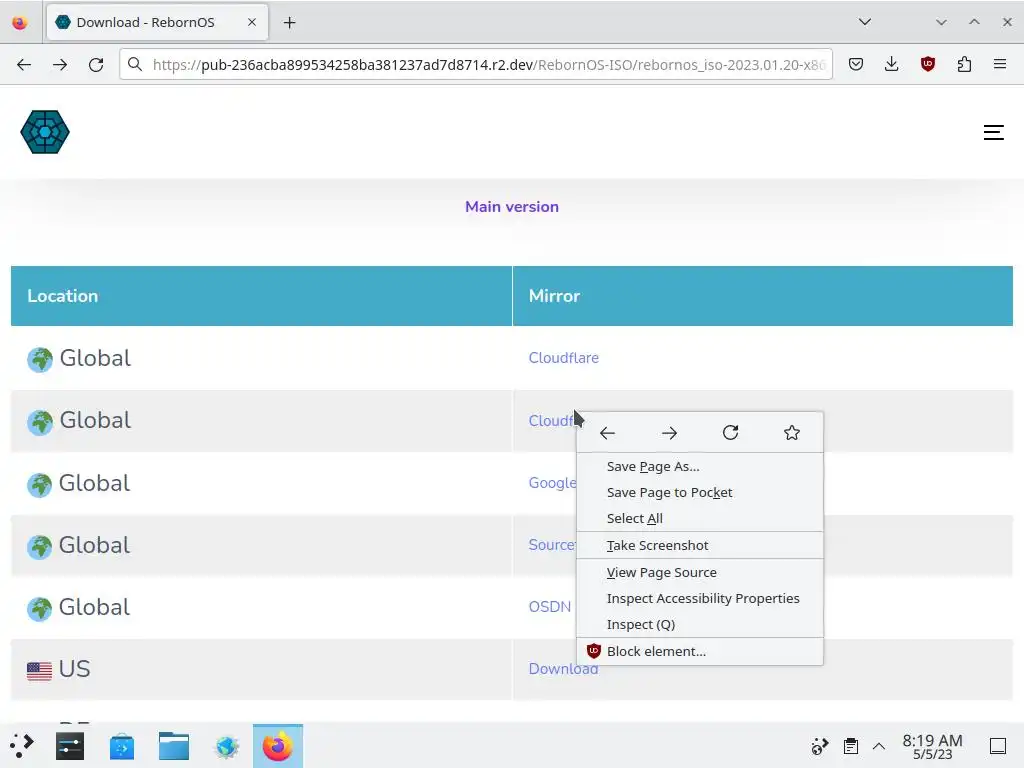This screenshot has width=1024, height=768.
Task: Click the Mirror column header
Action: click(x=763, y=296)
